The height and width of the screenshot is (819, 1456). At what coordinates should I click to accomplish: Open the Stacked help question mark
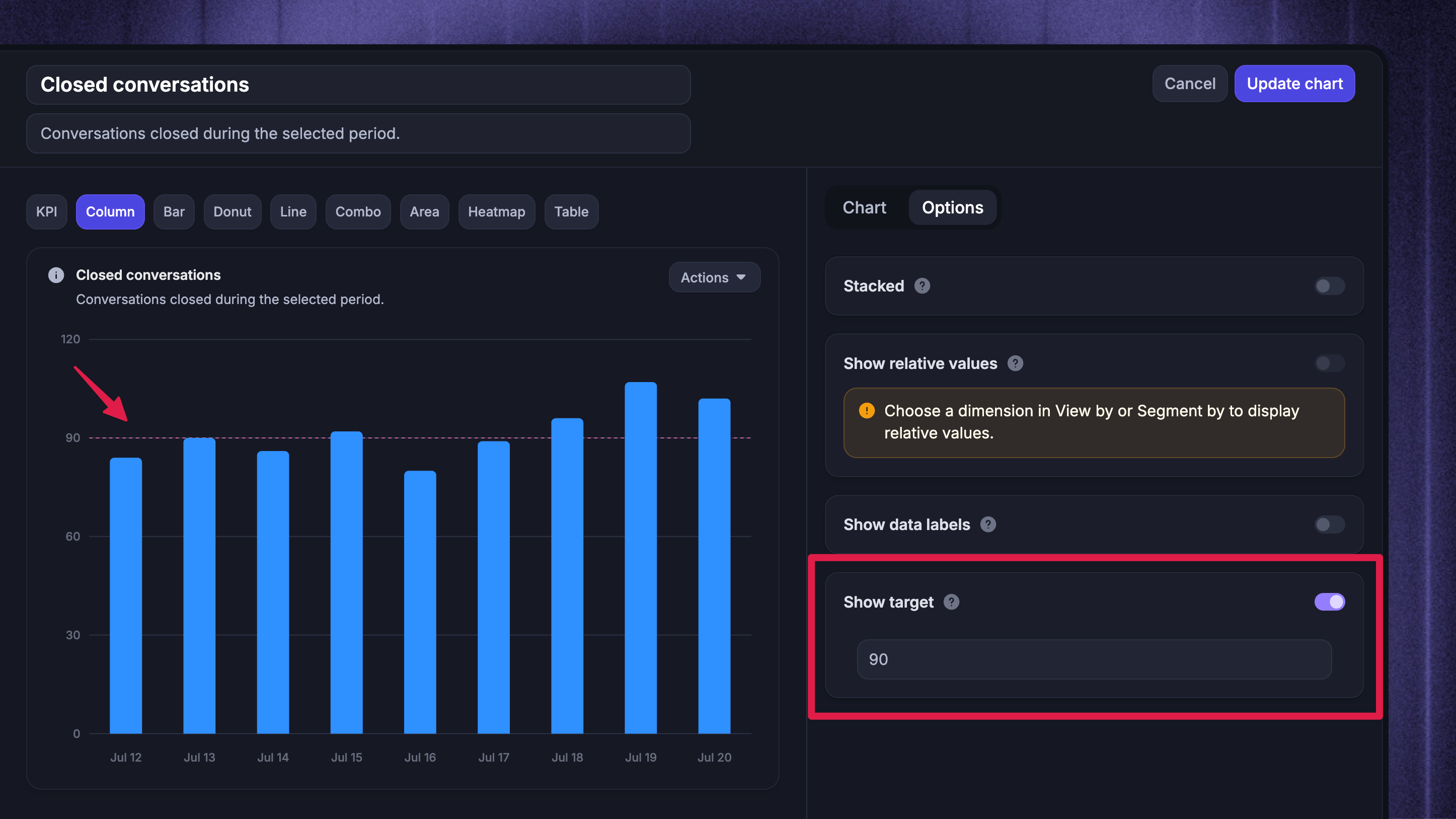(922, 286)
